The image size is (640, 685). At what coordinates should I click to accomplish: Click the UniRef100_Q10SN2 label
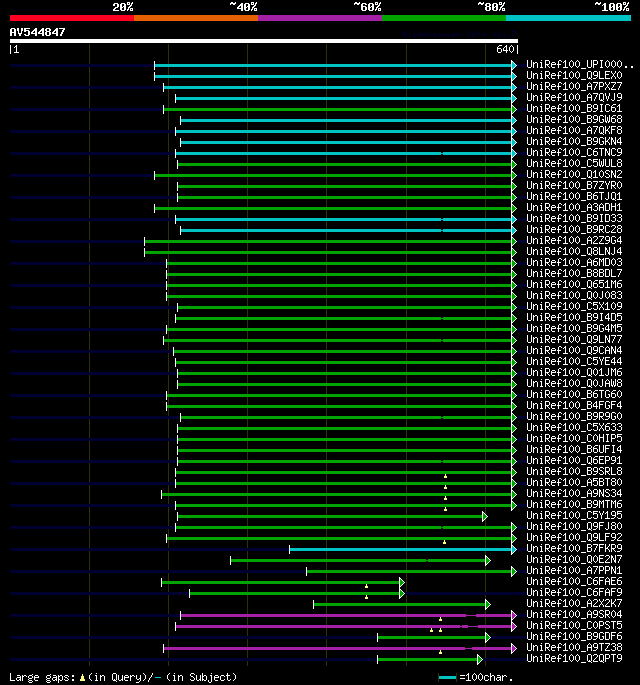pyautogui.click(x=574, y=174)
